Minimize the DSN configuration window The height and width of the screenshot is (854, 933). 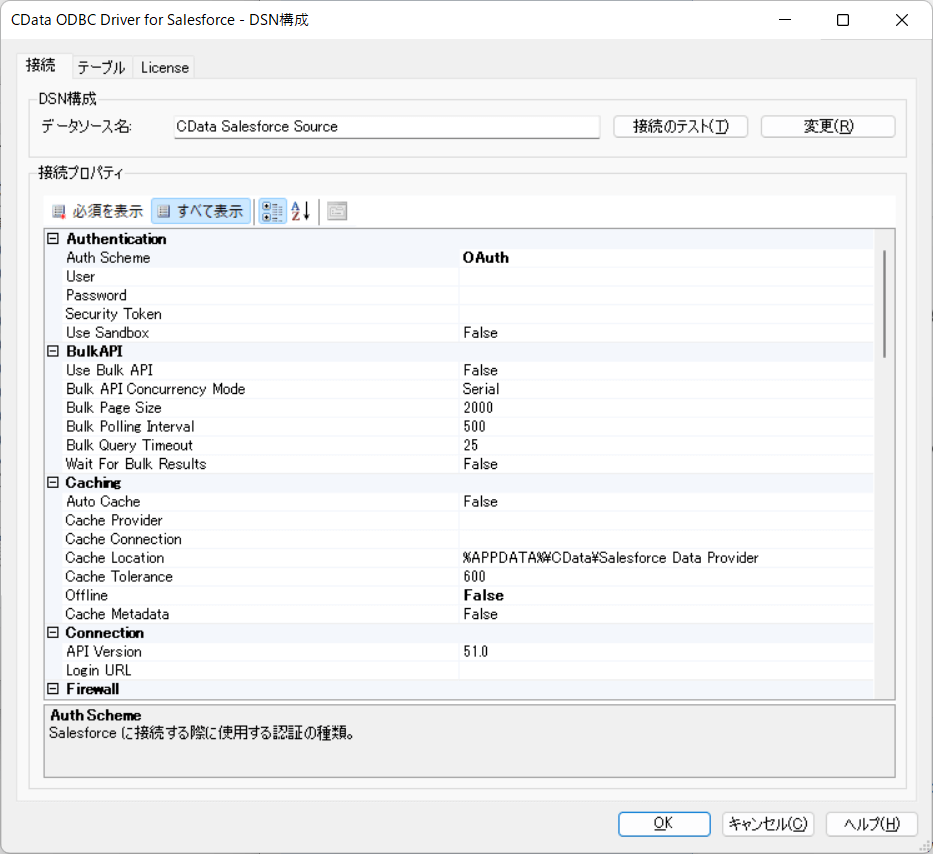click(x=785, y=20)
